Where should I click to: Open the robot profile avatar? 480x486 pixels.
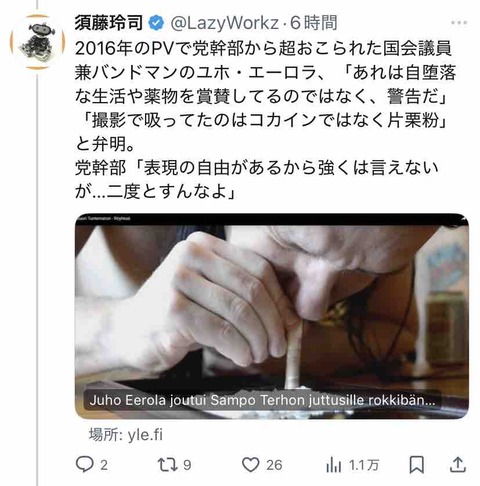tap(37, 42)
